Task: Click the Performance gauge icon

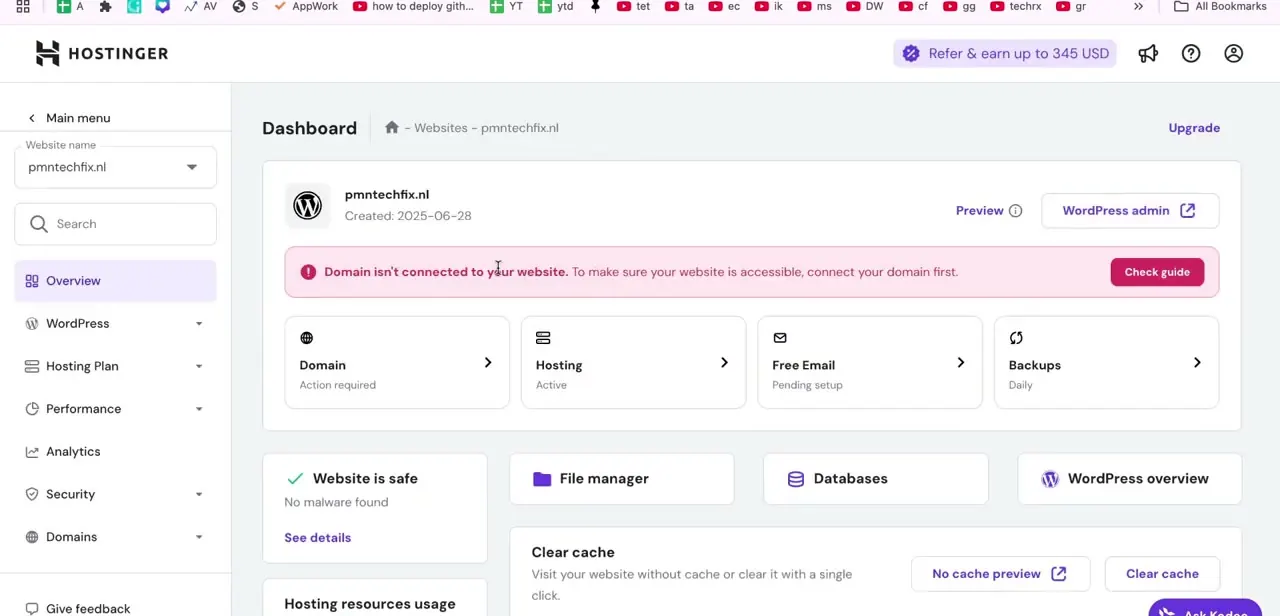Action: [x=32, y=409]
